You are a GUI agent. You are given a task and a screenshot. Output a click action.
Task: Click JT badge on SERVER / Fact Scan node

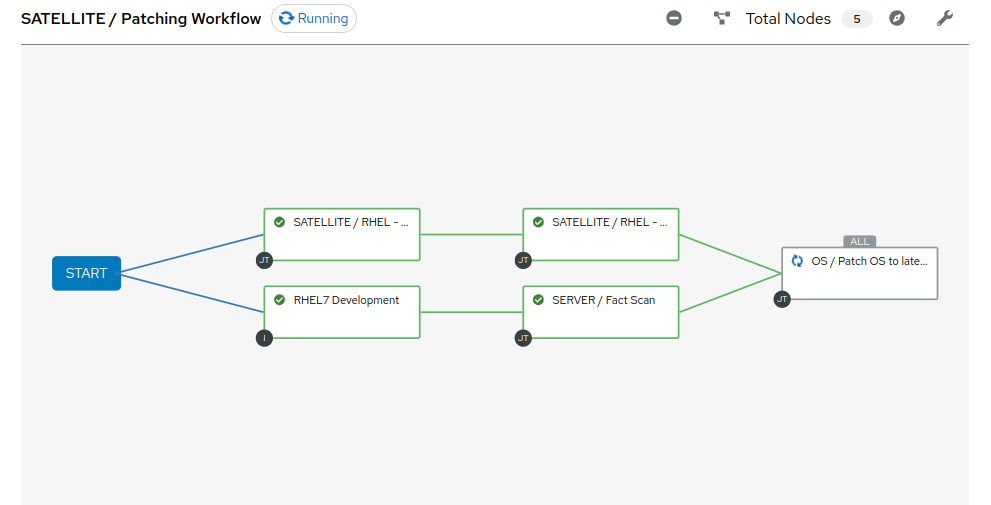(523, 338)
